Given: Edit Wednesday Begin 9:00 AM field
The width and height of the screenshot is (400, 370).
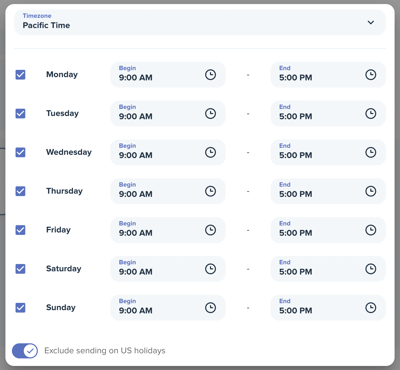Looking at the screenshot, I should tap(168, 152).
